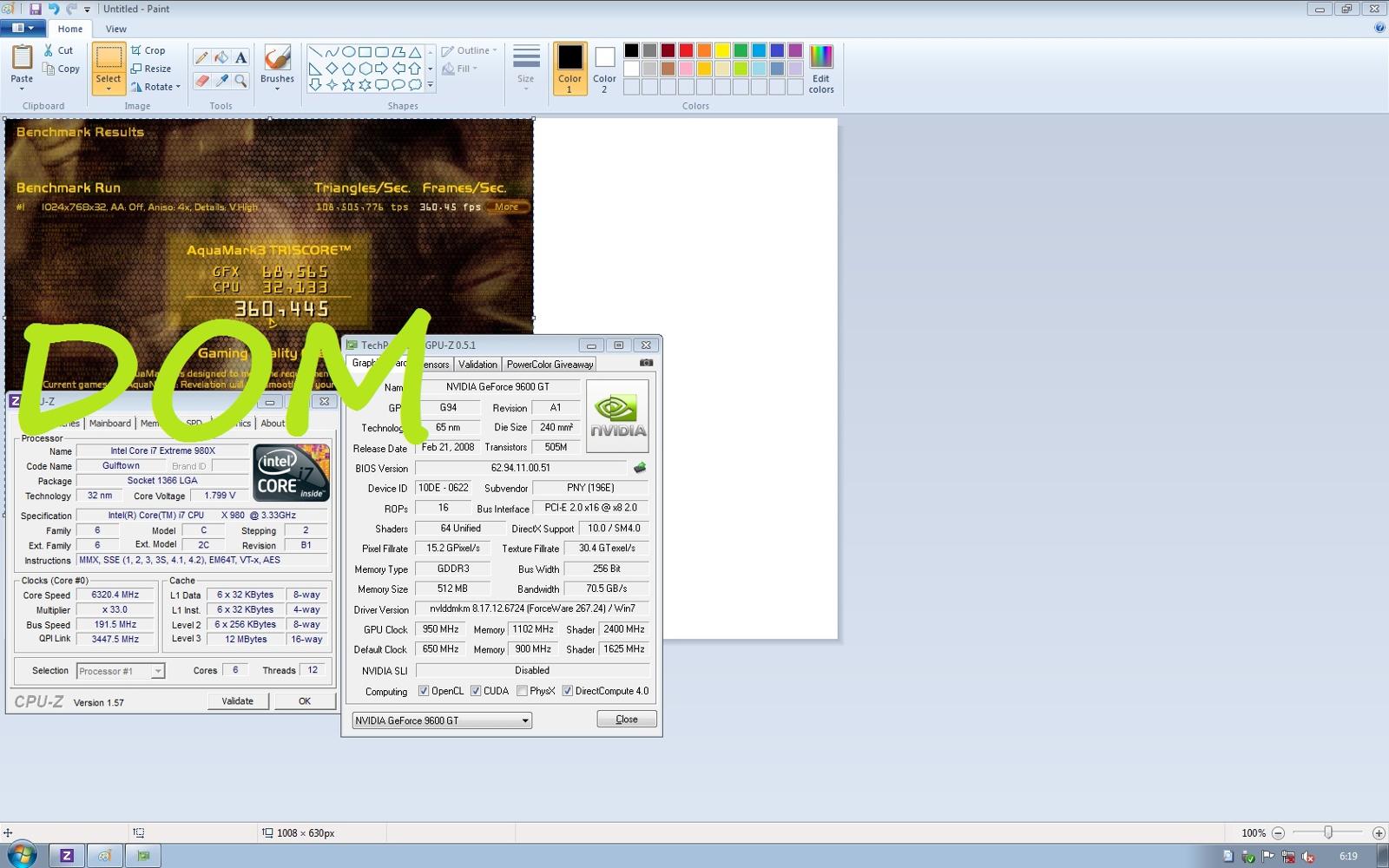
Task: Open the Paint help question mark icon
Action: [x=1379, y=28]
